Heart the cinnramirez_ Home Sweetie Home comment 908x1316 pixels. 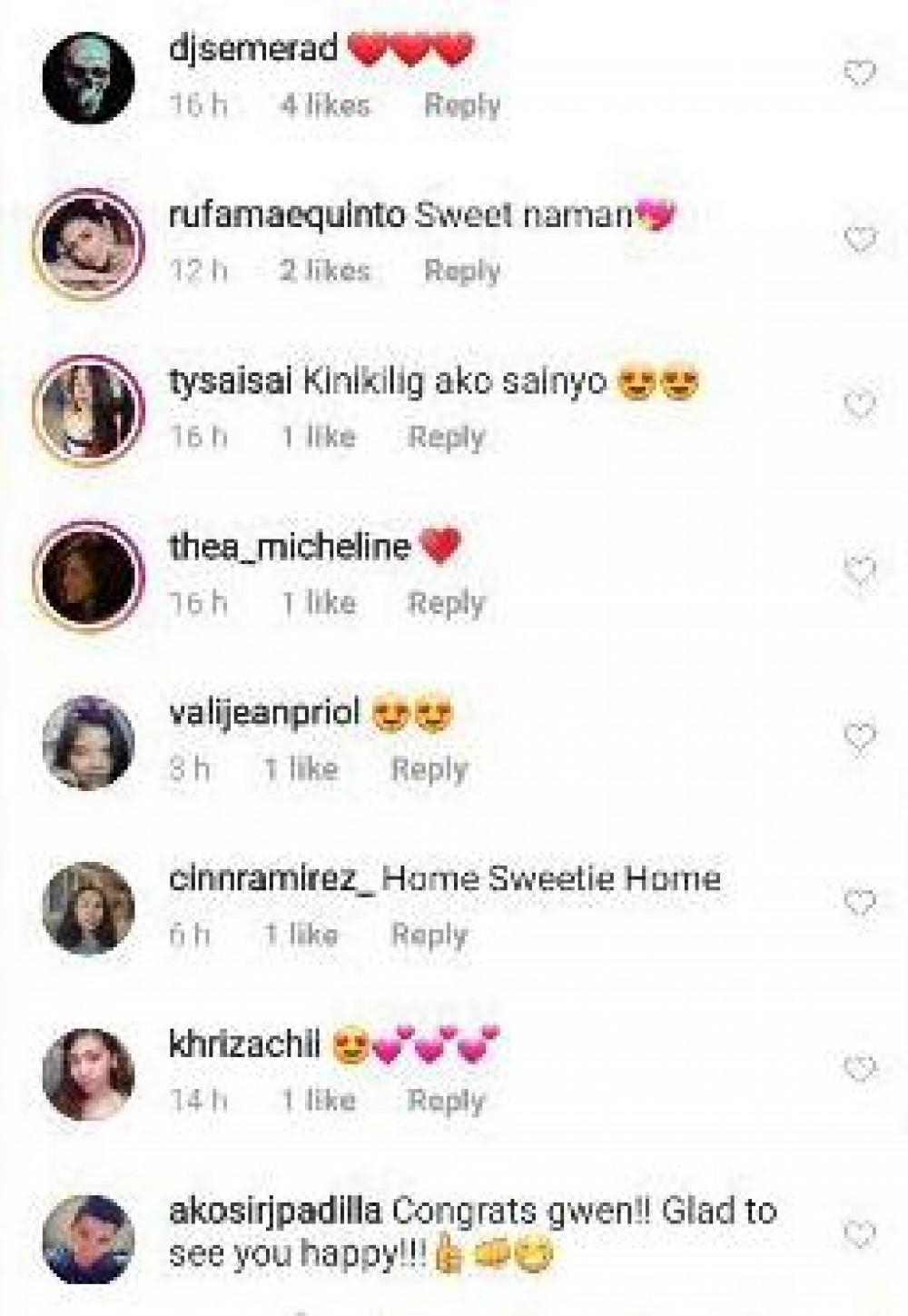pyautogui.click(x=859, y=903)
